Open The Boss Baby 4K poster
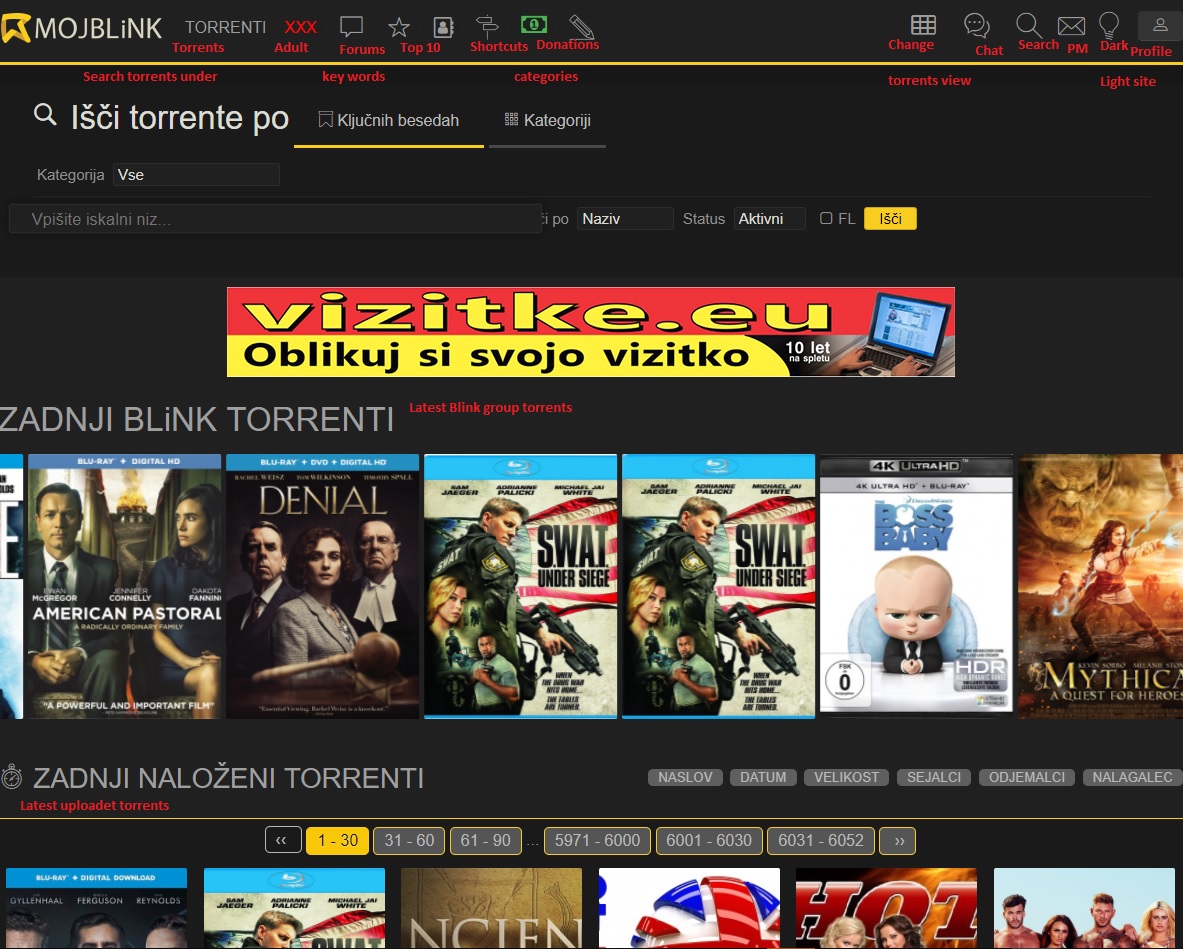The width and height of the screenshot is (1183, 949). coord(916,585)
